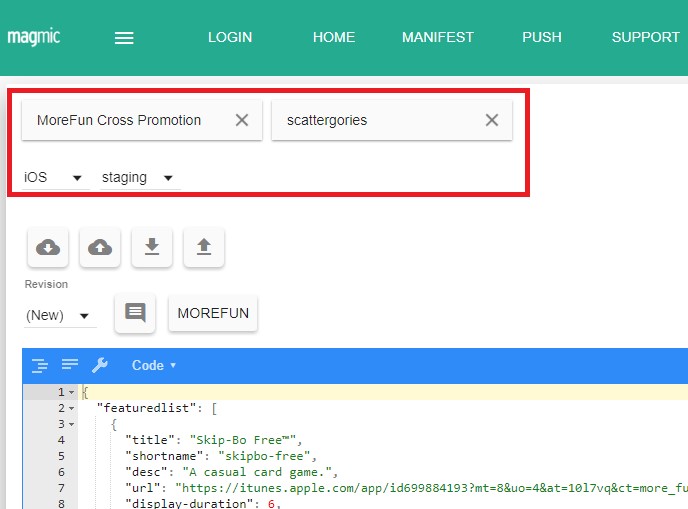Open the hamburger navigation menu
This screenshot has height=509, width=688.
tap(124, 38)
